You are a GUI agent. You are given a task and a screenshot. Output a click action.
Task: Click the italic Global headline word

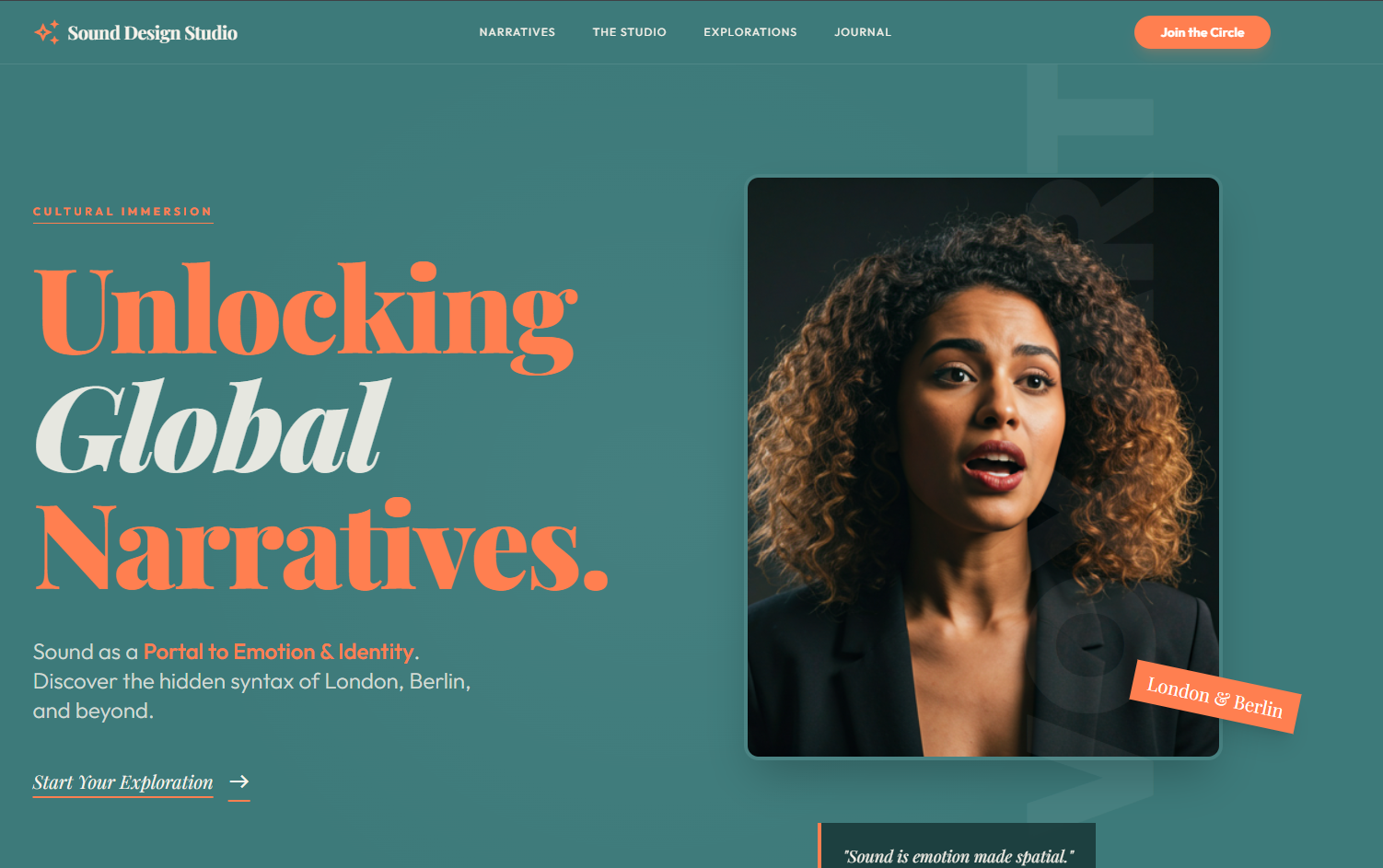214,428
